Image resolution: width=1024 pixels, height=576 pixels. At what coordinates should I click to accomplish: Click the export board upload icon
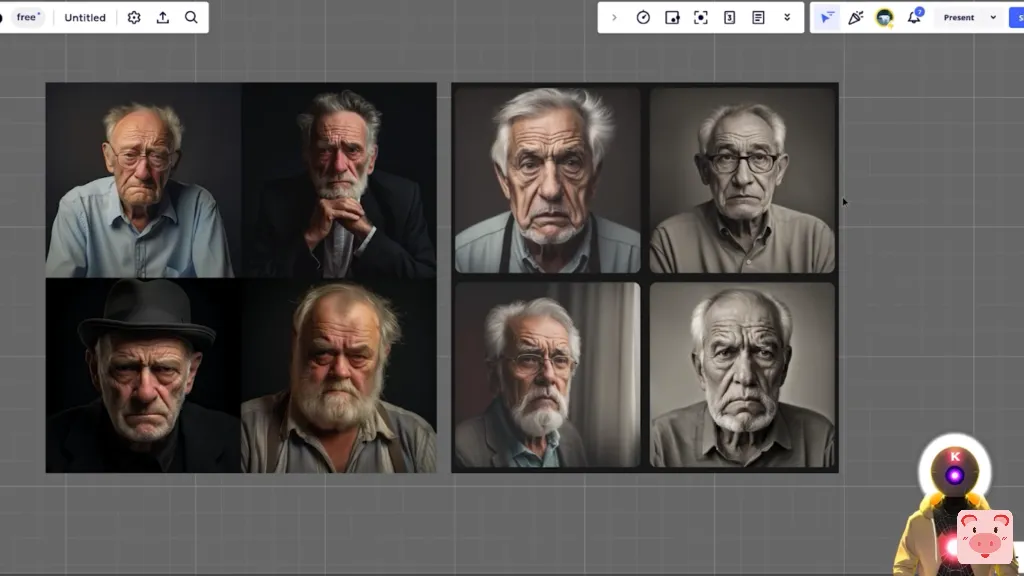click(163, 18)
